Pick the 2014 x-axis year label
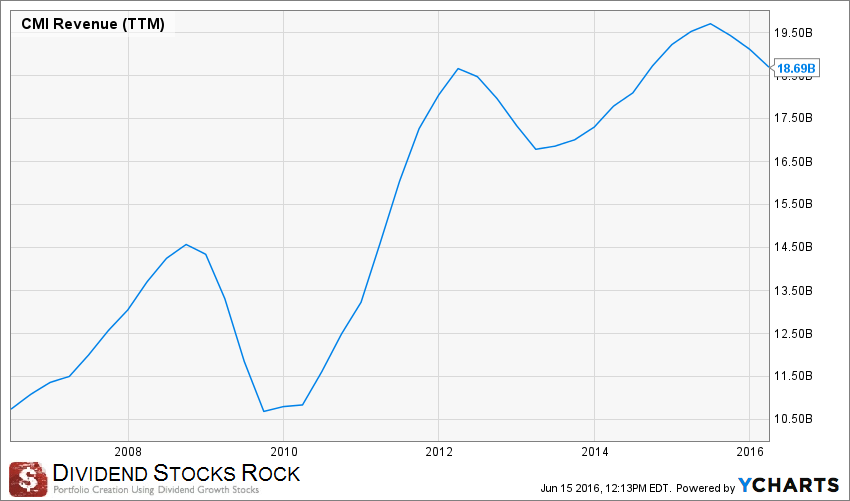Screen dimensions: 850x501 pyautogui.click(x=594, y=450)
